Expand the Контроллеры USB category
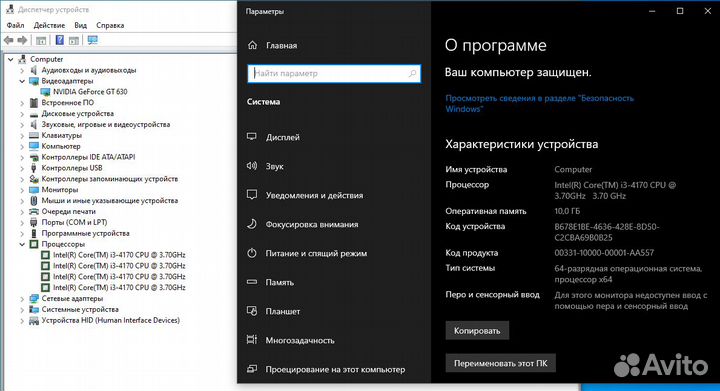This screenshot has height=391, width=720. [22, 168]
